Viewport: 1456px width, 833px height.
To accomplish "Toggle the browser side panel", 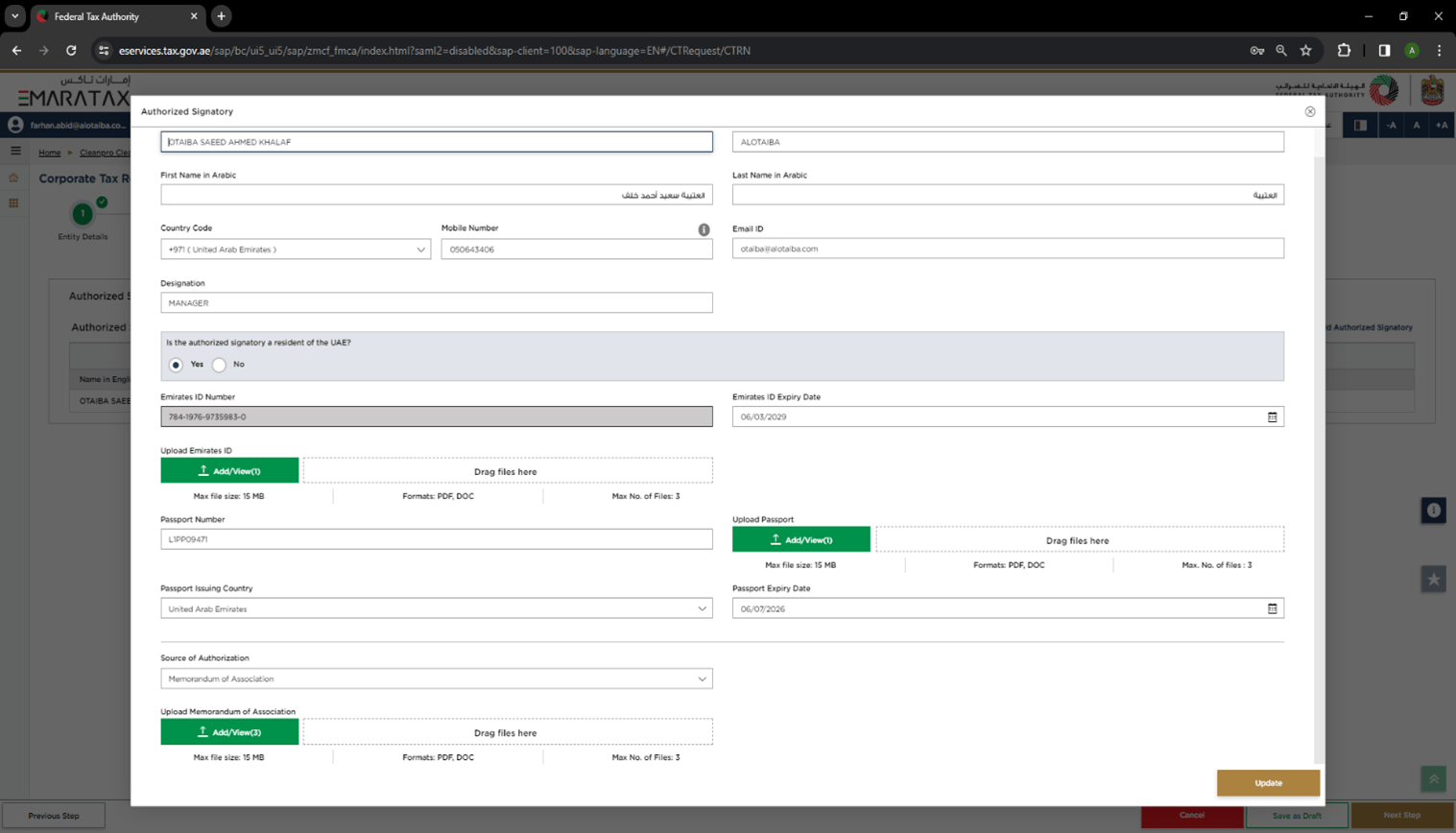I will coord(1384,51).
